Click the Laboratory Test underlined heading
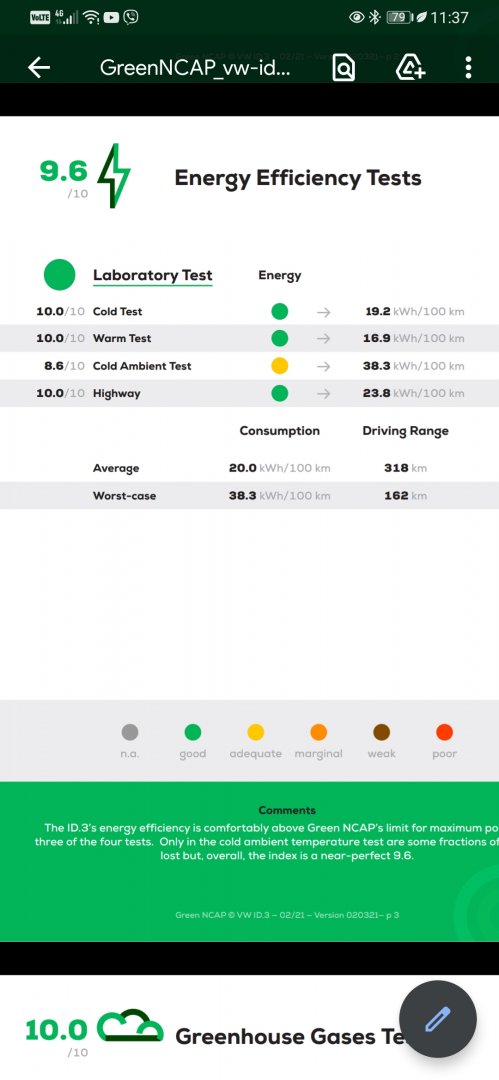This screenshot has width=499, height=1080. 153,276
